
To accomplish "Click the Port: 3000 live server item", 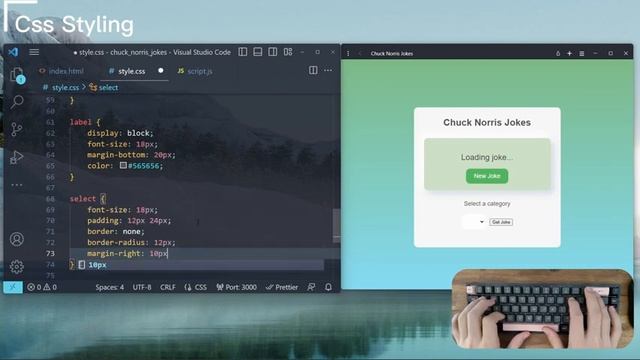I will click(236, 287).
